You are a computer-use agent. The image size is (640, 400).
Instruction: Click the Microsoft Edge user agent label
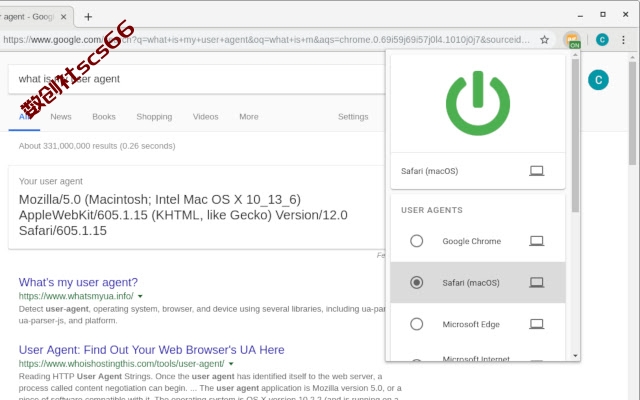(471, 324)
